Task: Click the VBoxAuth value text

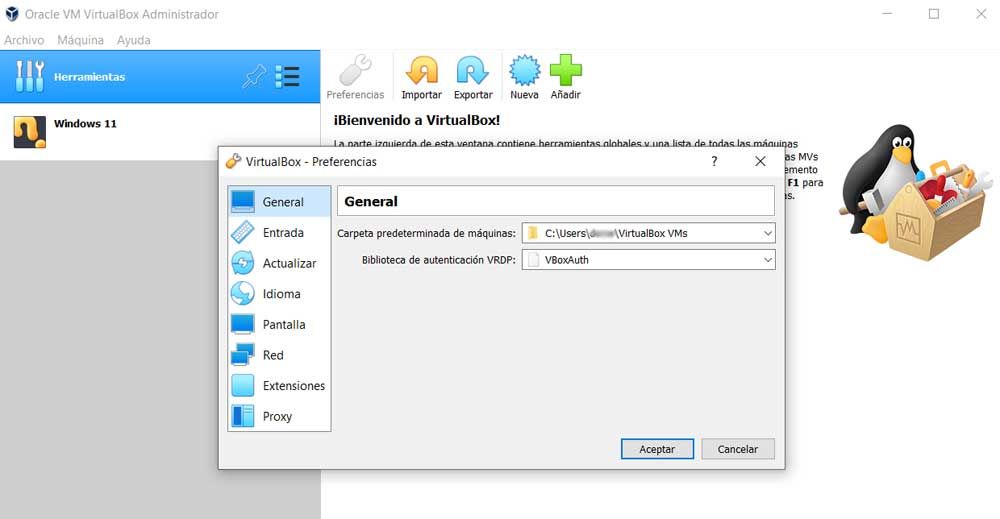Action: coord(566,260)
